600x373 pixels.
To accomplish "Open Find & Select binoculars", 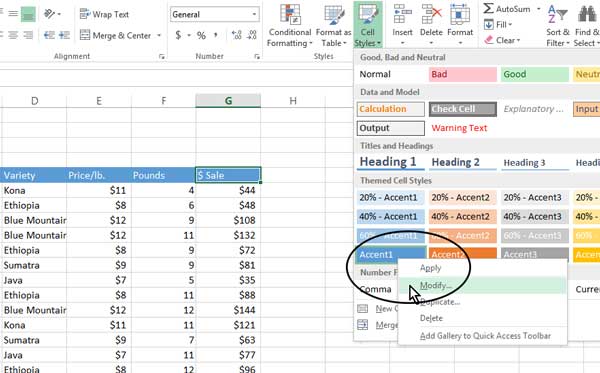I will (587, 25).
